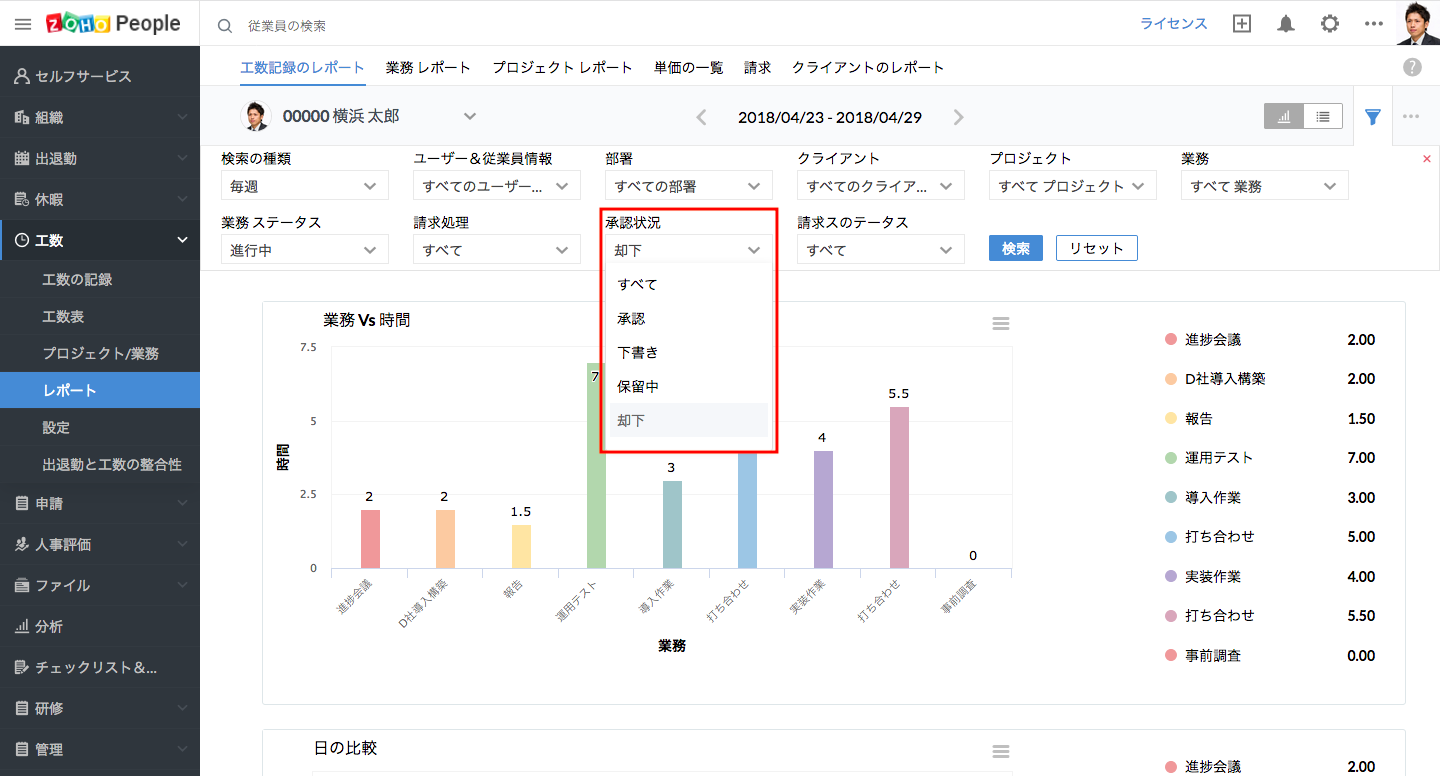This screenshot has height=776, width=1440.
Task: Toggle the filter funnel icon
Action: click(x=1373, y=117)
